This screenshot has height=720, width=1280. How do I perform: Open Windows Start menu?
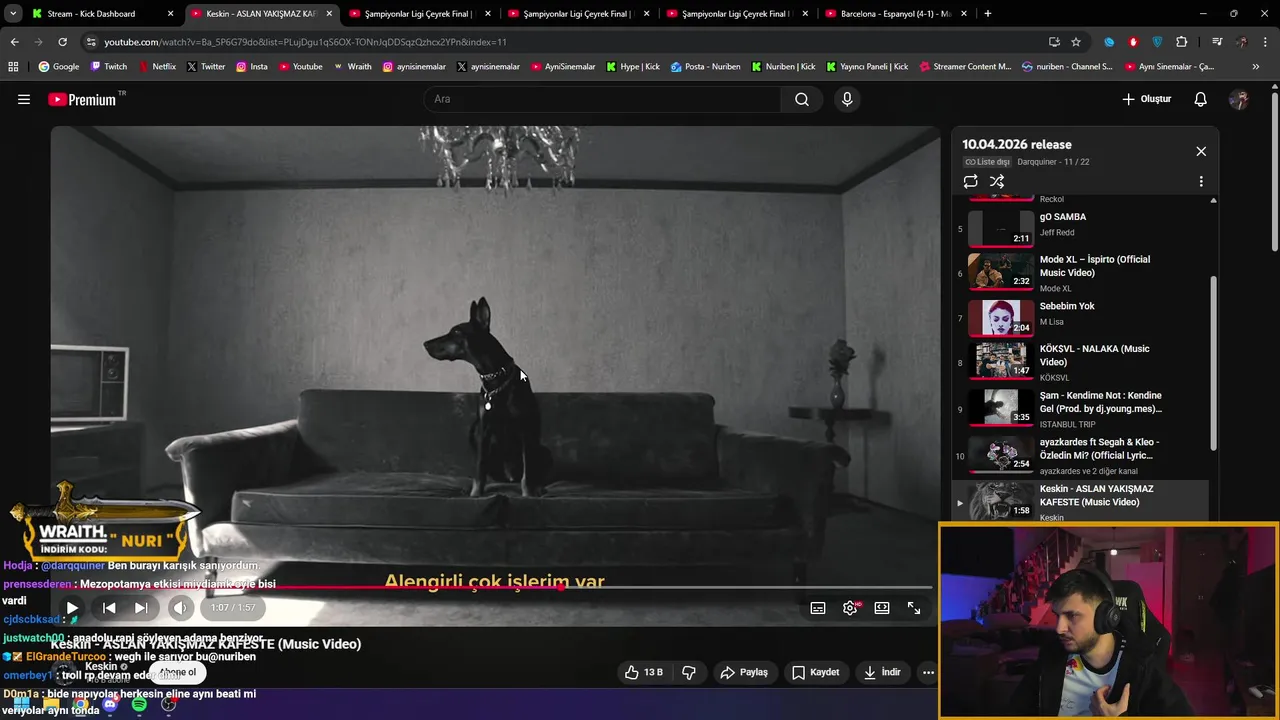tap(20, 705)
